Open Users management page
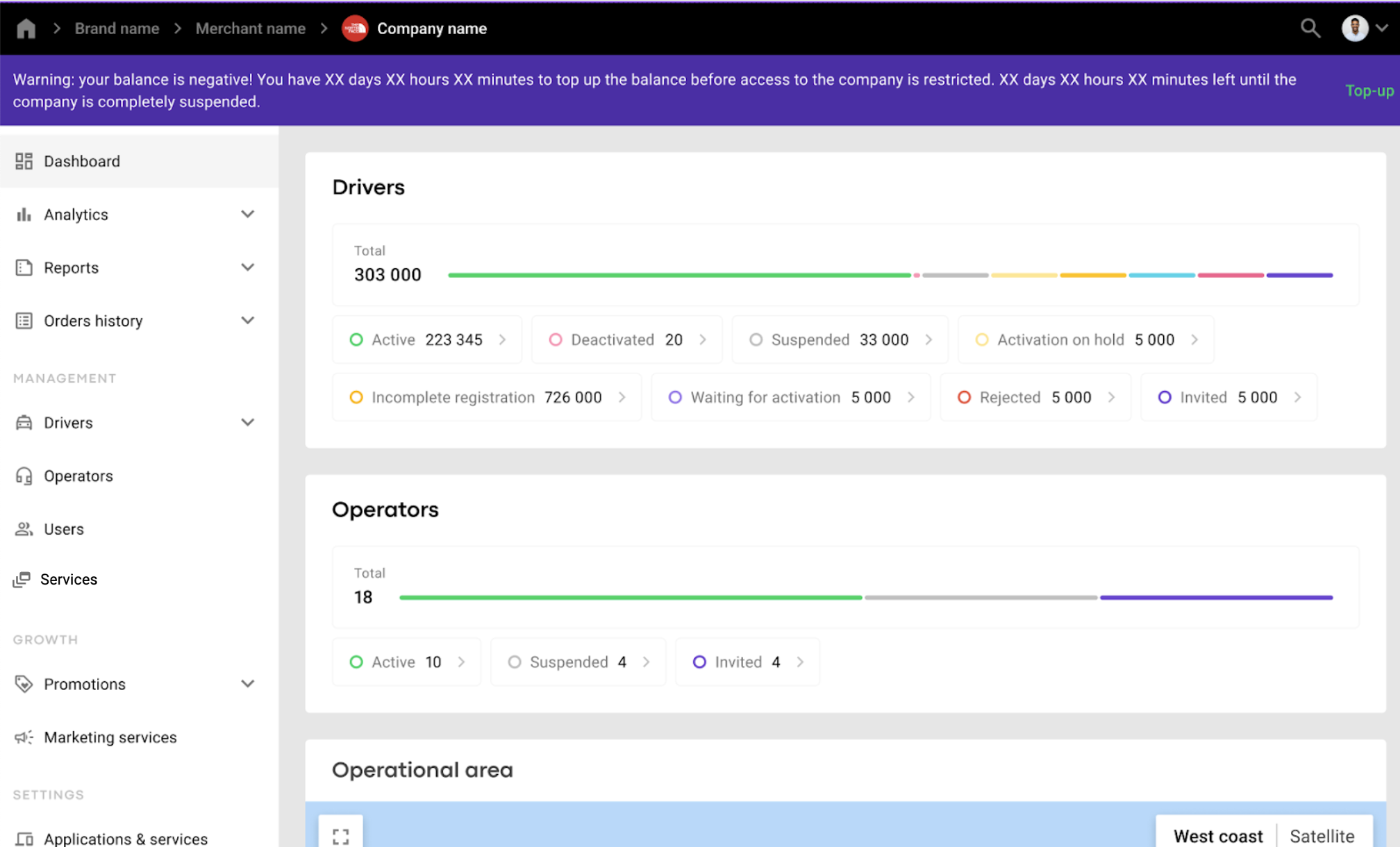The width and height of the screenshot is (1400, 847). coord(63,529)
